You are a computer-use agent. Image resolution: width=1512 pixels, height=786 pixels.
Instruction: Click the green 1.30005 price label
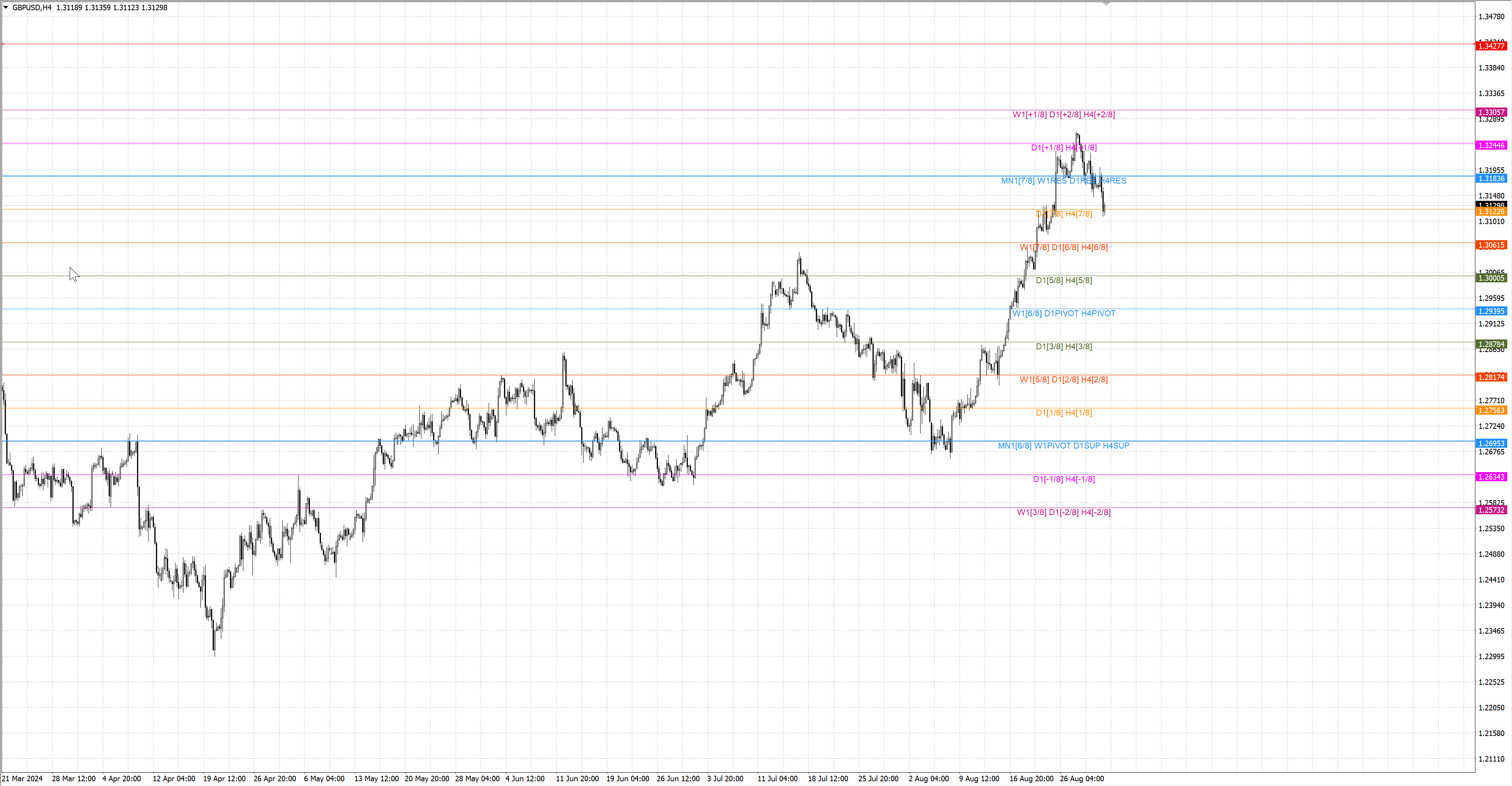(x=1491, y=278)
